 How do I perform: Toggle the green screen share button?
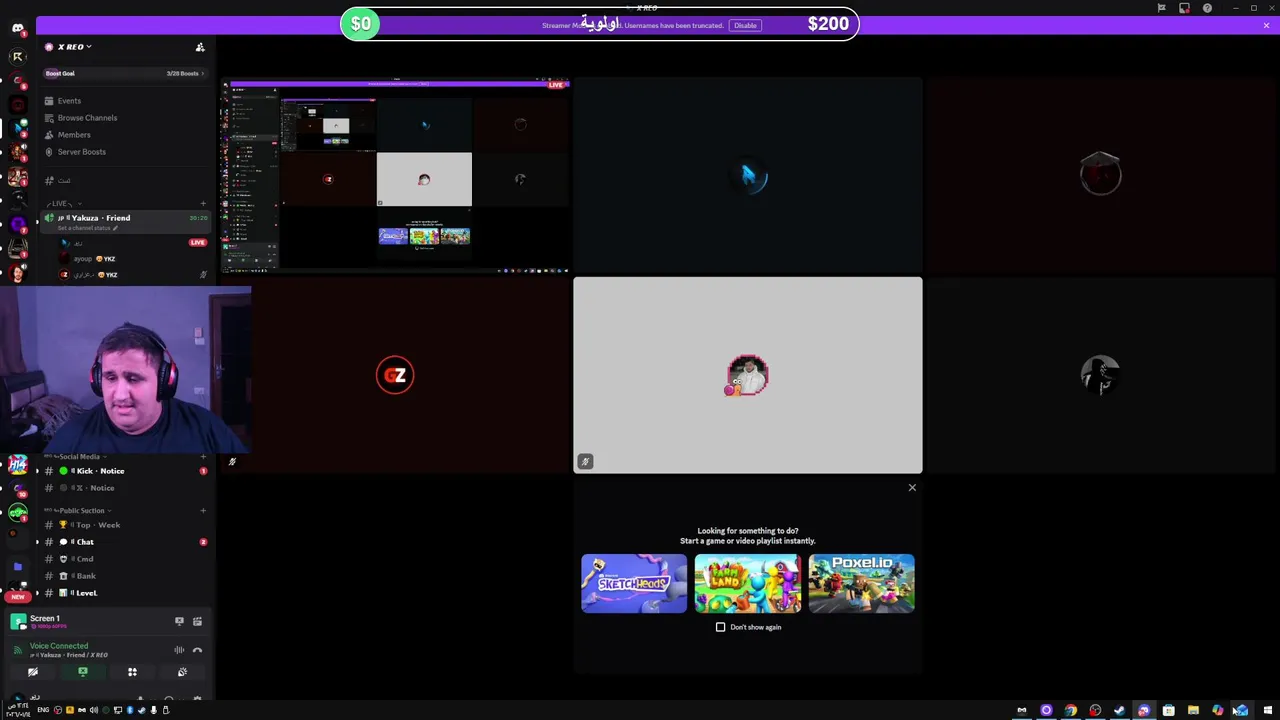tap(83, 672)
